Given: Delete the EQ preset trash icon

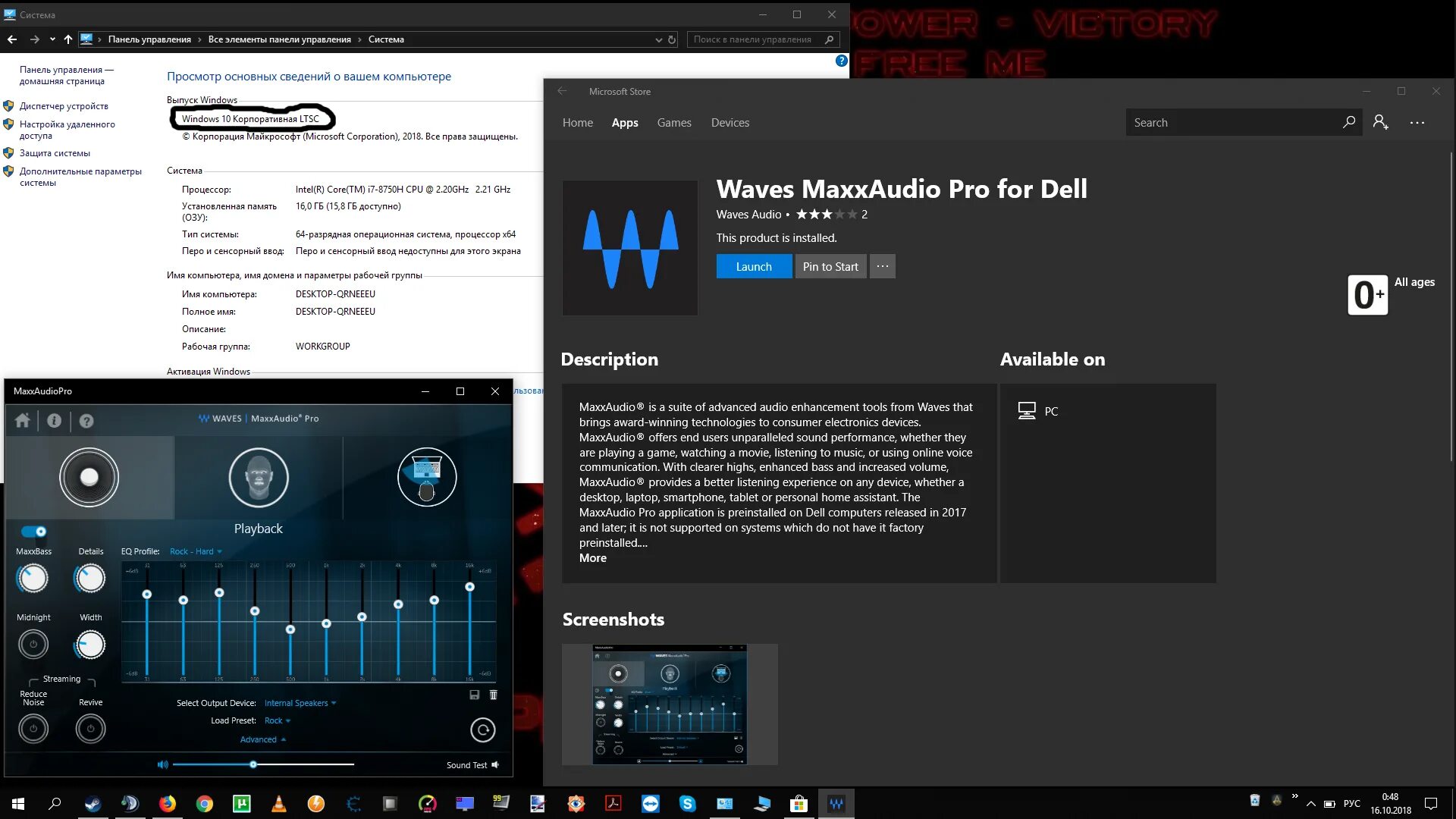Looking at the screenshot, I should point(493,695).
